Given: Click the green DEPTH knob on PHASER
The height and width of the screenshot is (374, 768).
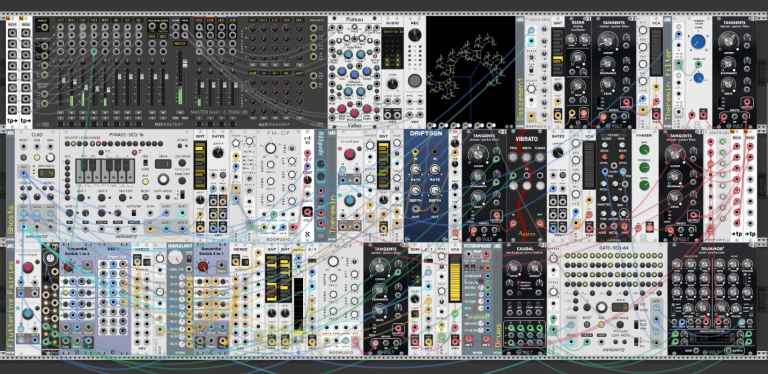Looking at the screenshot, I should tap(644, 185).
